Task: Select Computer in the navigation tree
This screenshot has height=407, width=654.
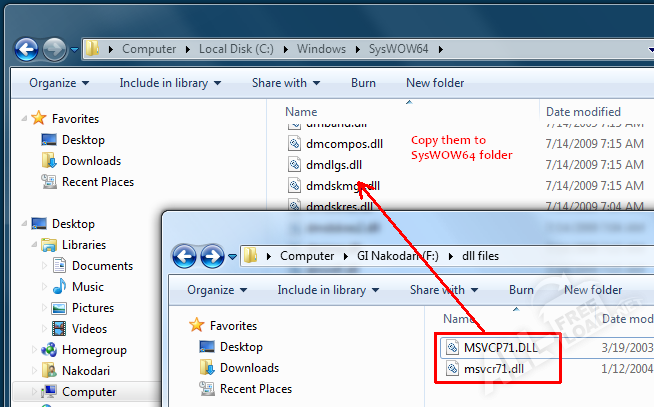Action: click(x=89, y=392)
